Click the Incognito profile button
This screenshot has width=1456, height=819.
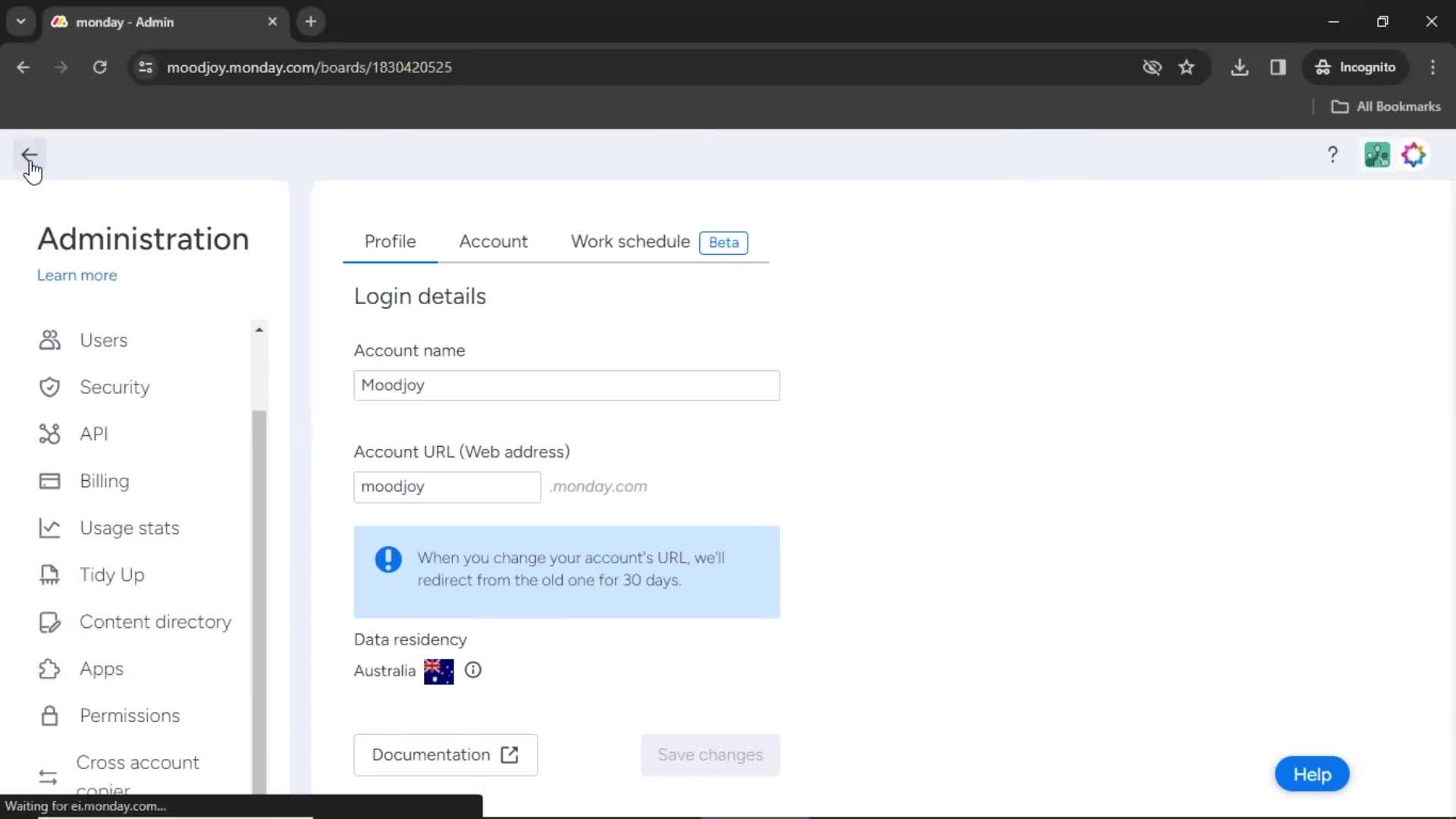pos(1355,67)
